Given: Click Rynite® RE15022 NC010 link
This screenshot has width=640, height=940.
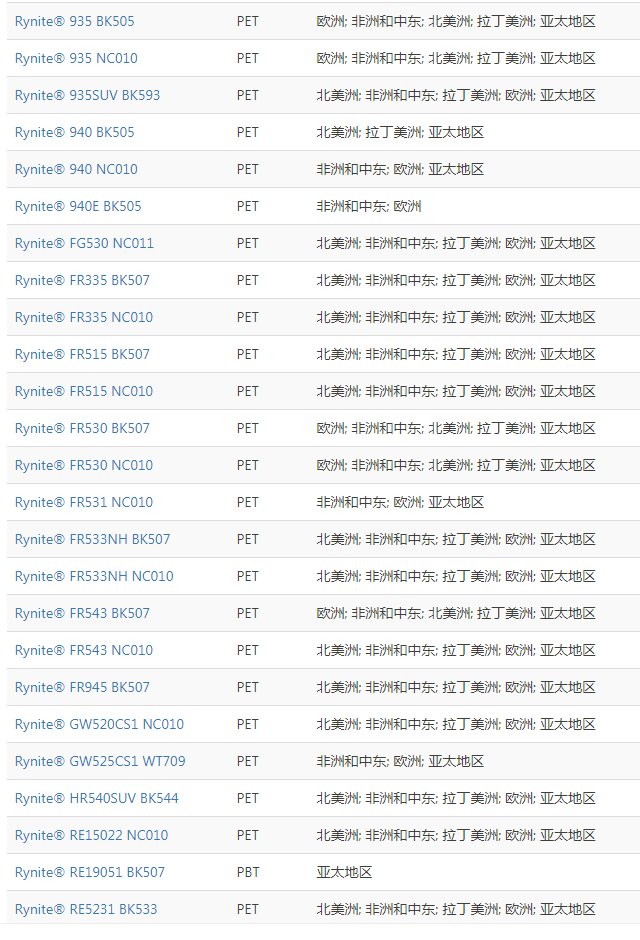Looking at the screenshot, I should pos(92,836).
